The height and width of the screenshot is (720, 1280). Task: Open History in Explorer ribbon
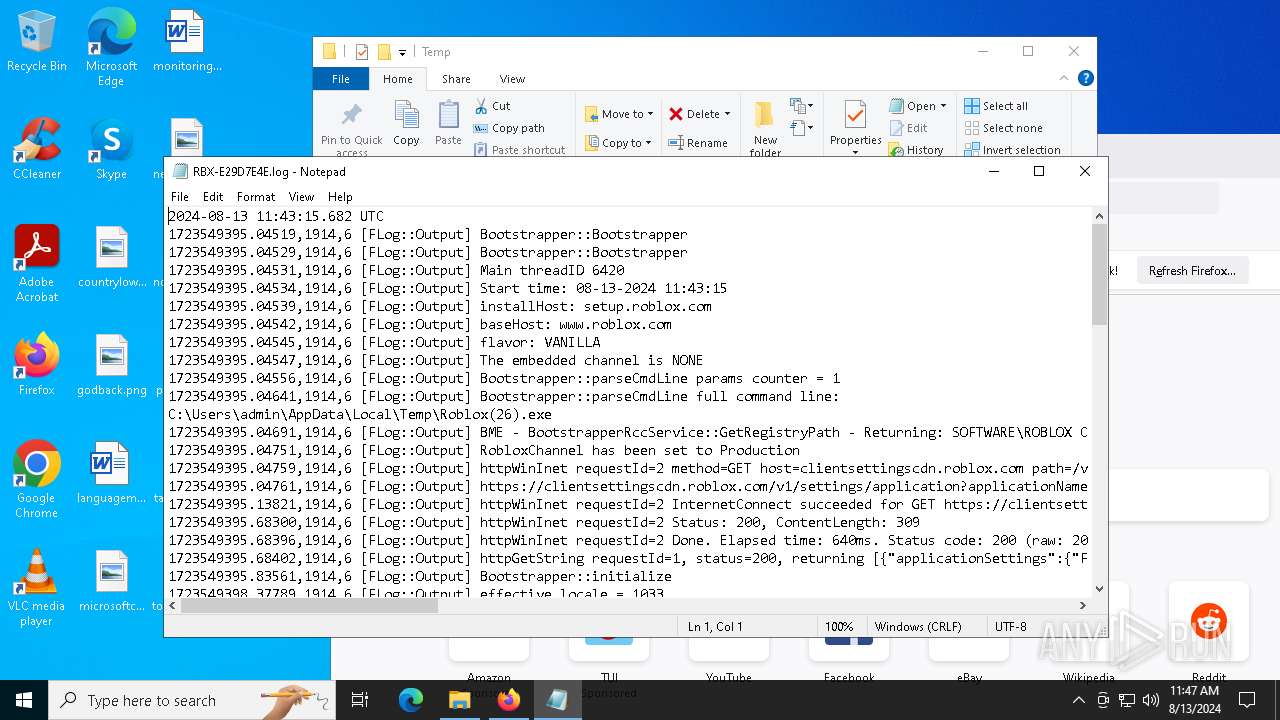(915, 150)
